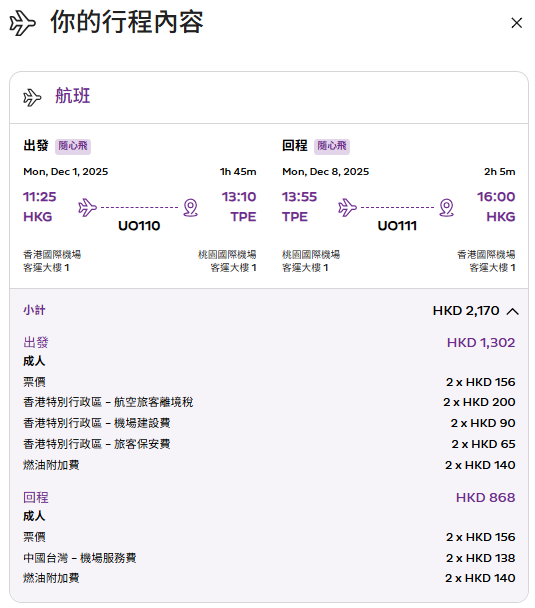Click departure time 11:25
Image resolution: width=535 pixels, height=608 pixels.
(40, 197)
